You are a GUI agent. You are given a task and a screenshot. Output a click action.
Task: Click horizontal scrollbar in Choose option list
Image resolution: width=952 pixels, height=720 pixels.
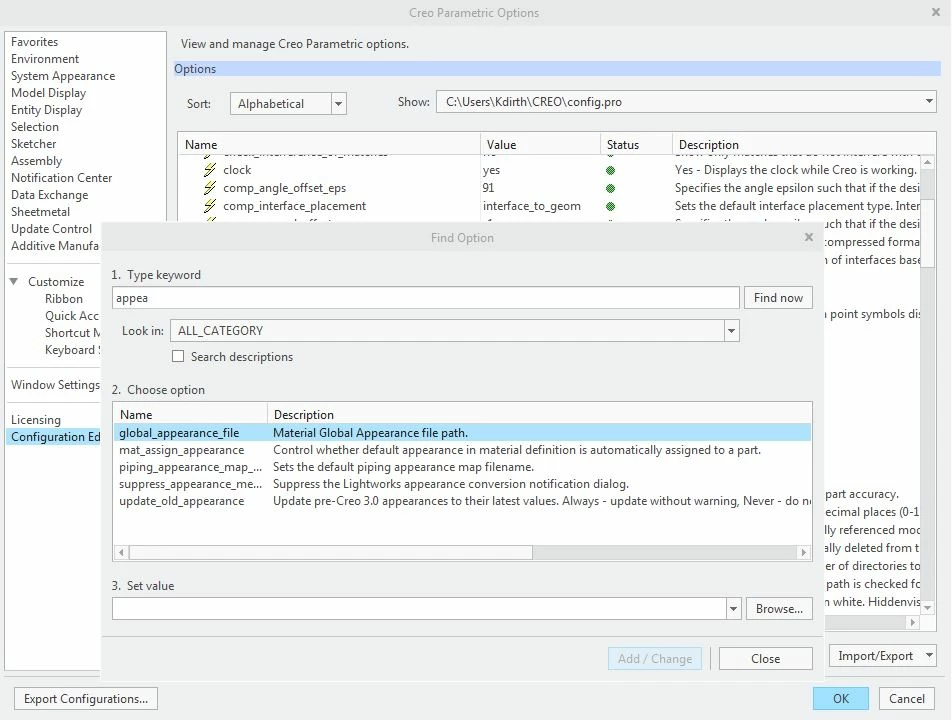point(331,552)
